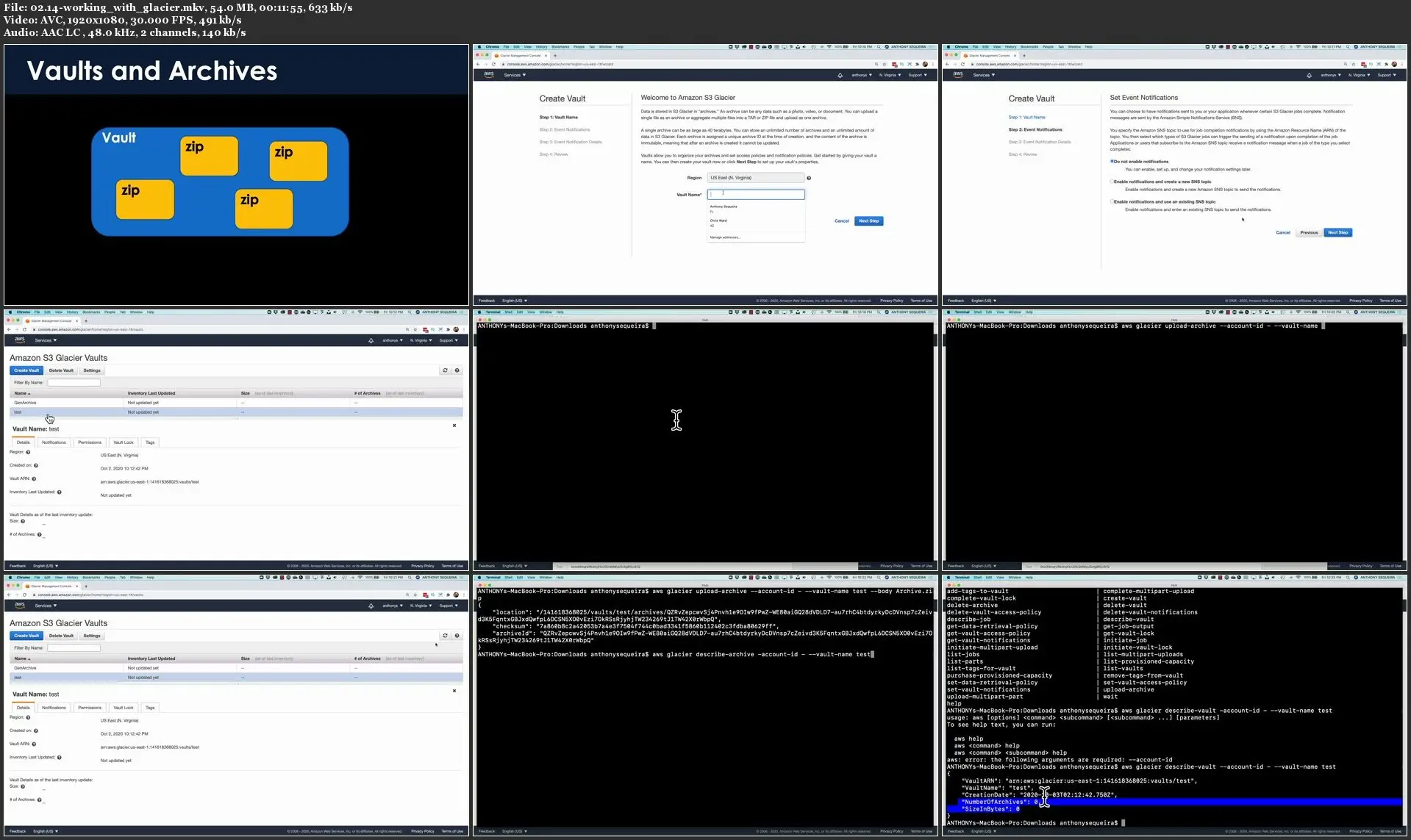Click notification bell in the Vault Name step frame
Screen dimensions: 1411x840
840,75
